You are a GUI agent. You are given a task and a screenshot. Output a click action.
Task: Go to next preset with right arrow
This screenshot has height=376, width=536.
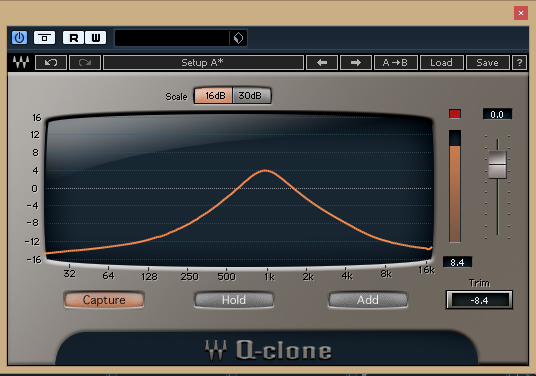point(356,63)
